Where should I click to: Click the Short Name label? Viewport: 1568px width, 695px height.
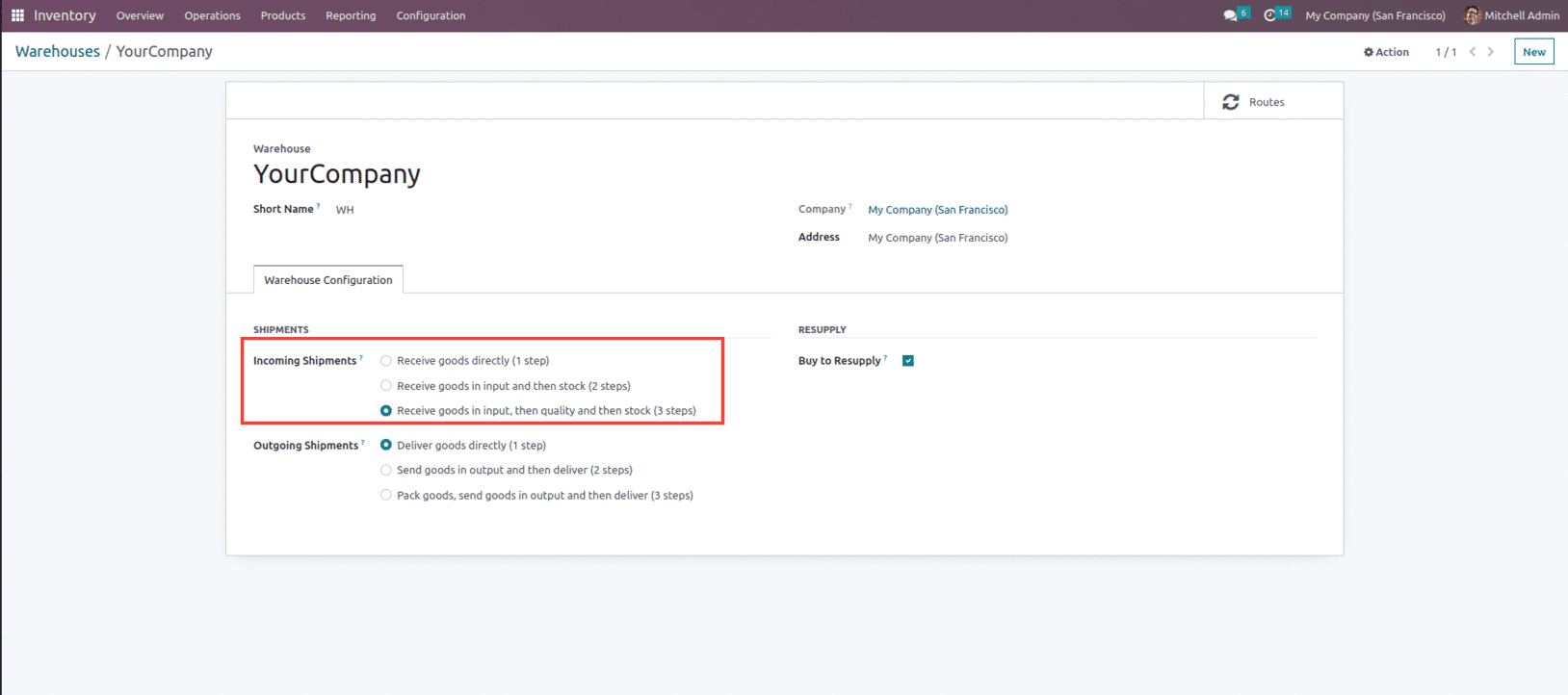(x=283, y=209)
